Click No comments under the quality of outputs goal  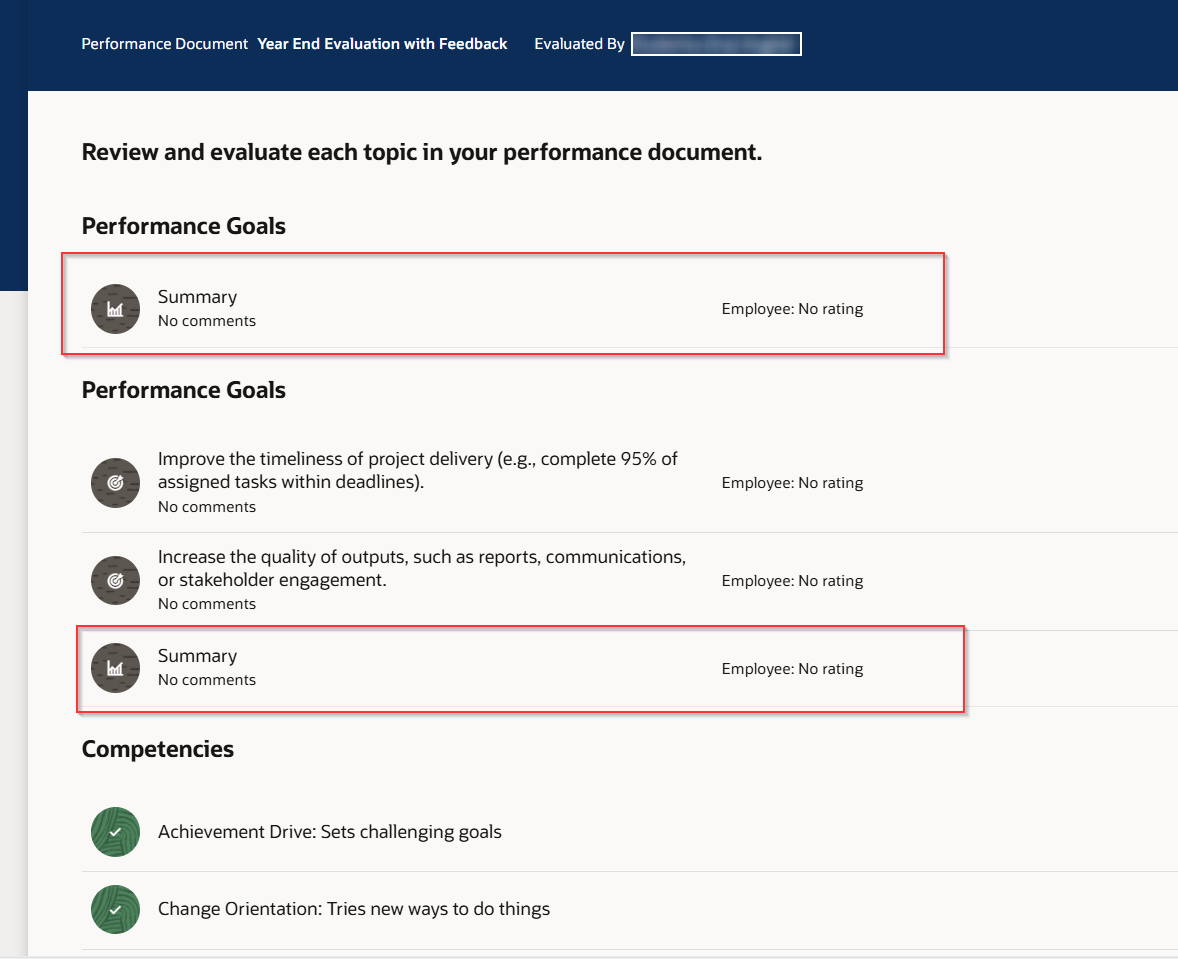pyautogui.click(x=207, y=604)
